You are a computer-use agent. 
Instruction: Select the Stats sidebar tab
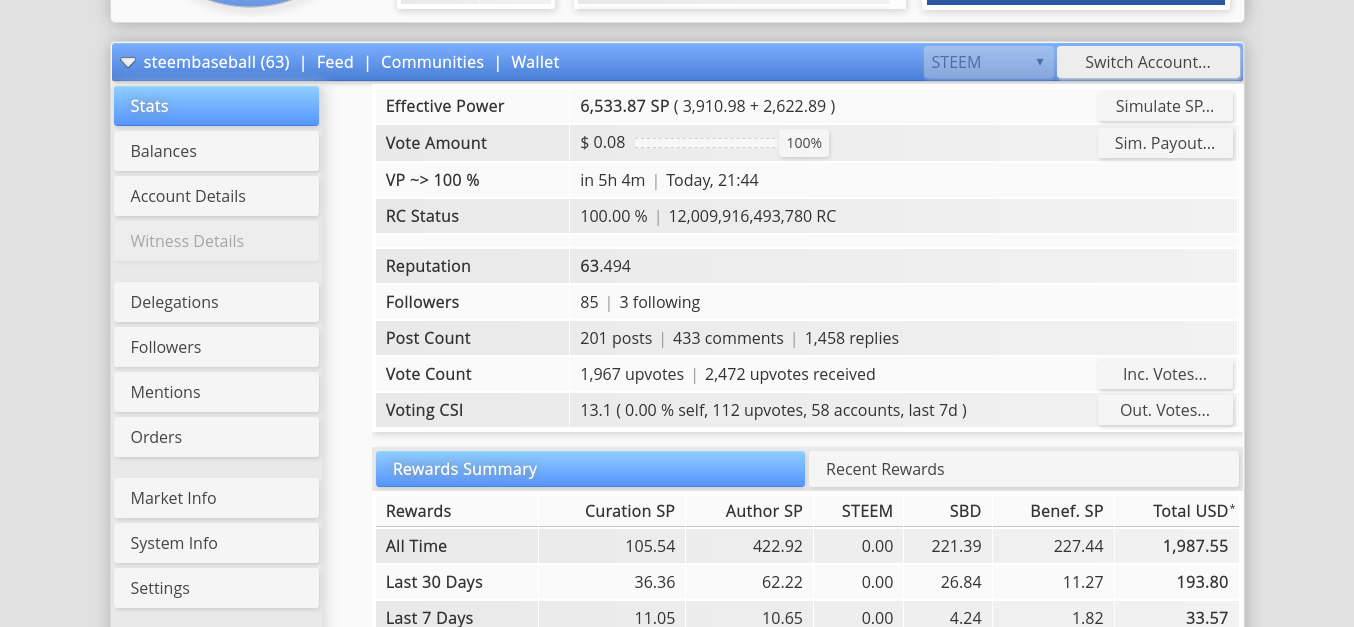click(216, 106)
